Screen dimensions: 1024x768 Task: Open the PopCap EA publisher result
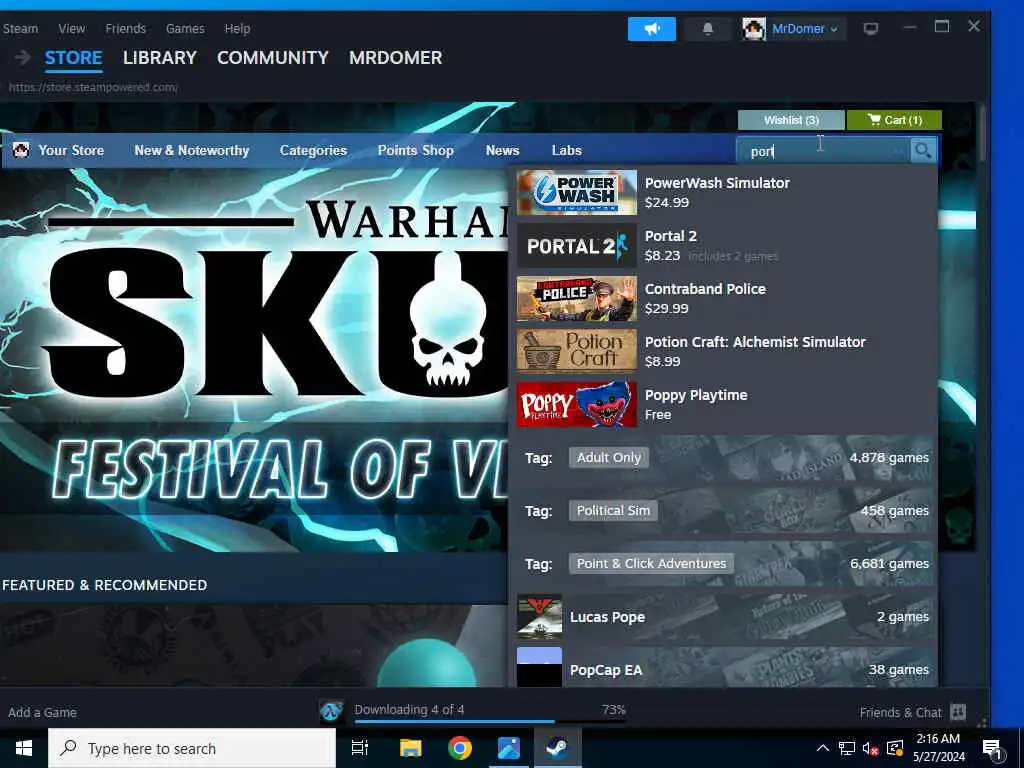(x=723, y=667)
